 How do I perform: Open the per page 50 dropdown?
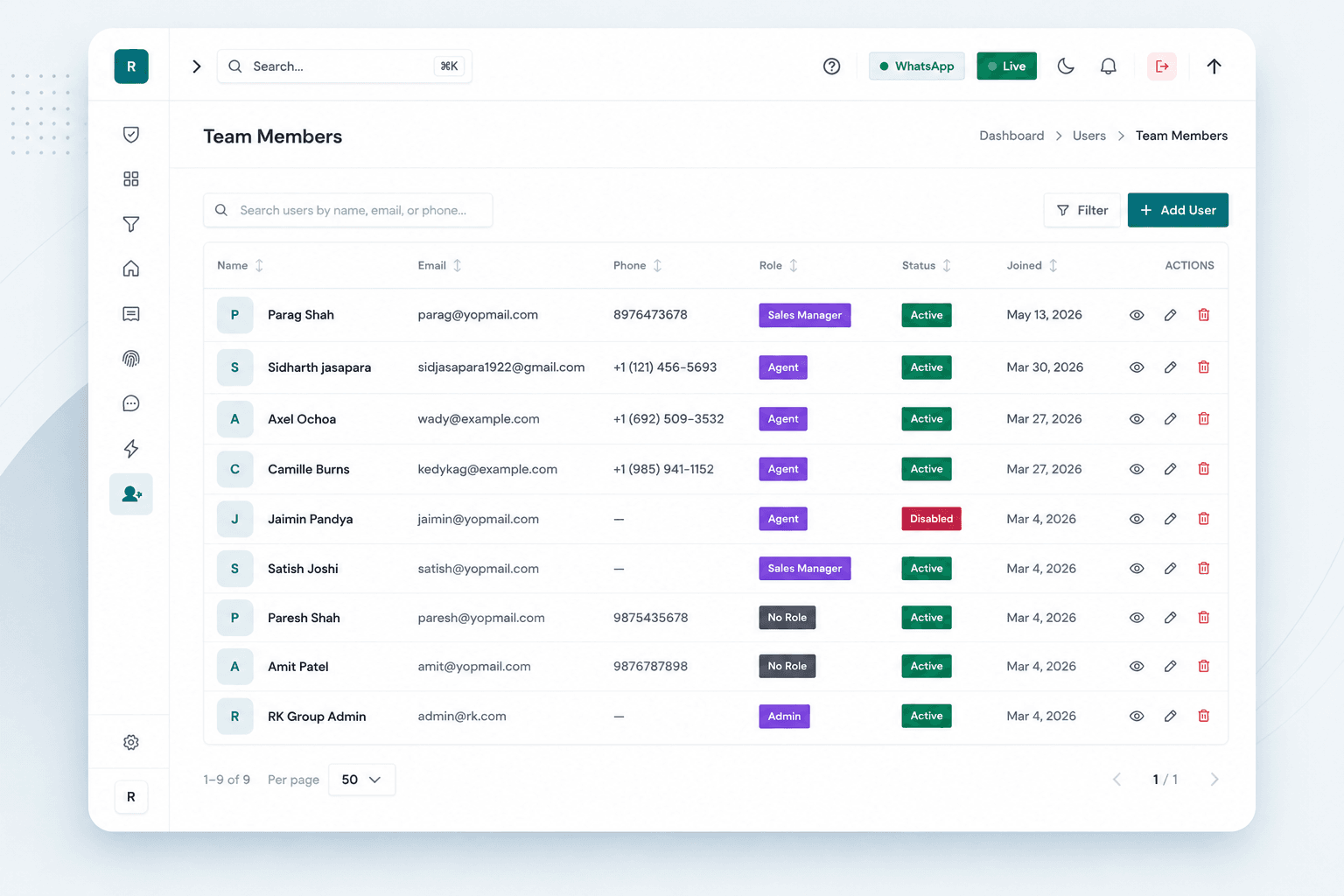click(362, 780)
